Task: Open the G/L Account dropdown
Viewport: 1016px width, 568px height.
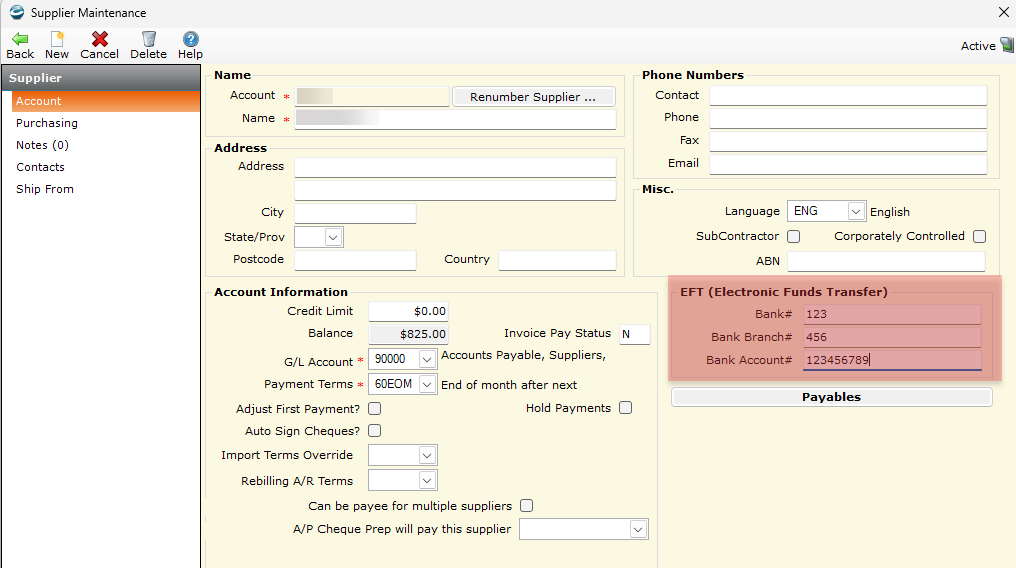Action: 427,359
